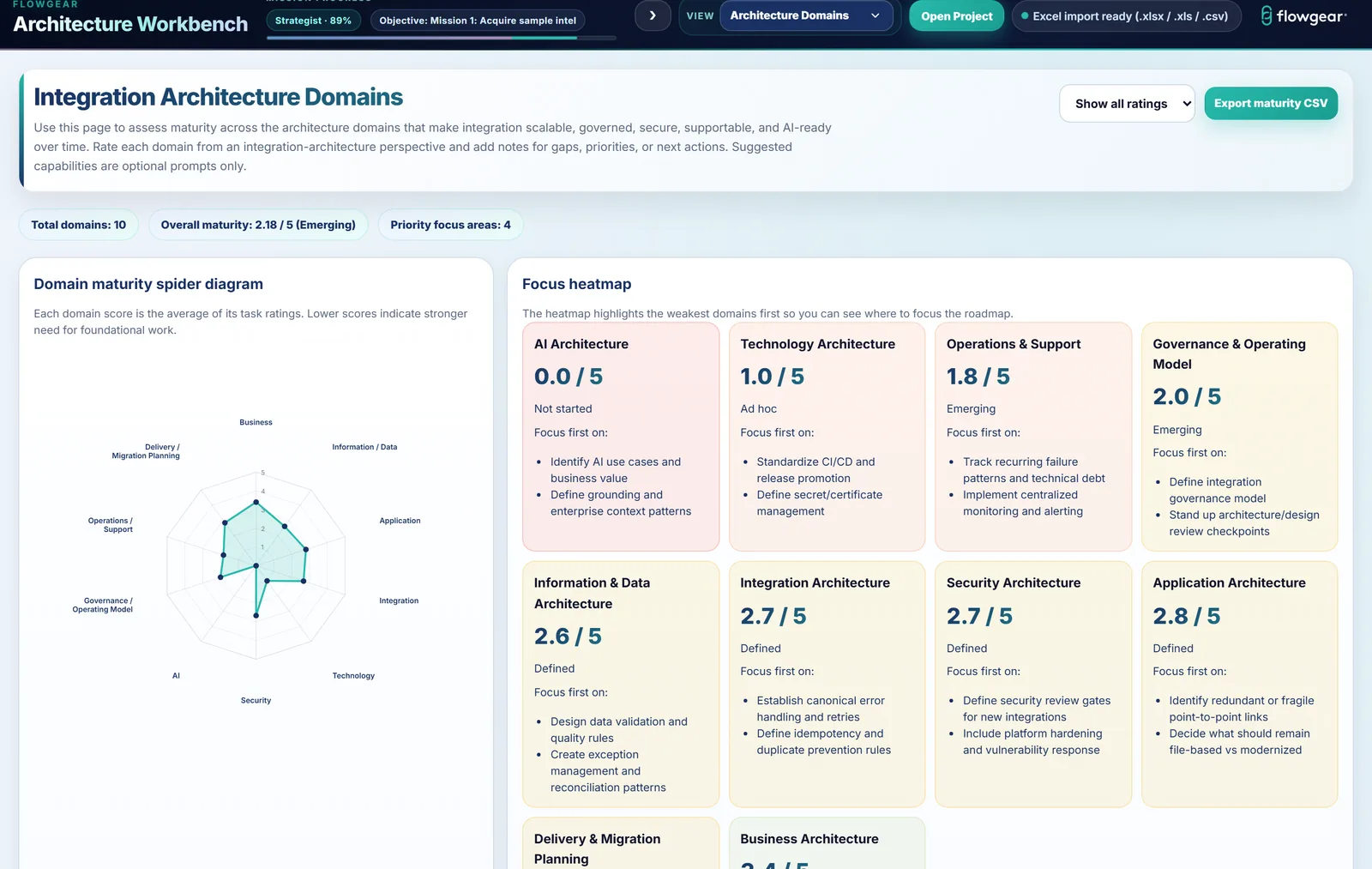Click 'Identify AI use cases' bullet

click(x=616, y=470)
